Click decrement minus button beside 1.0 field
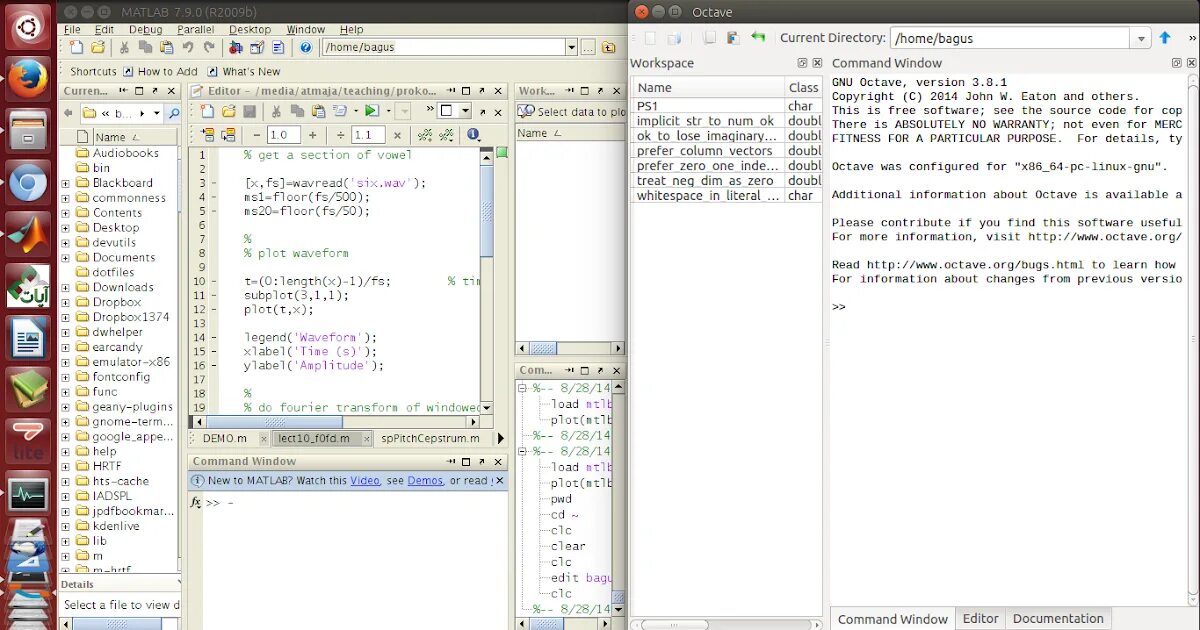The image size is (1200, 630). [256, 135]
